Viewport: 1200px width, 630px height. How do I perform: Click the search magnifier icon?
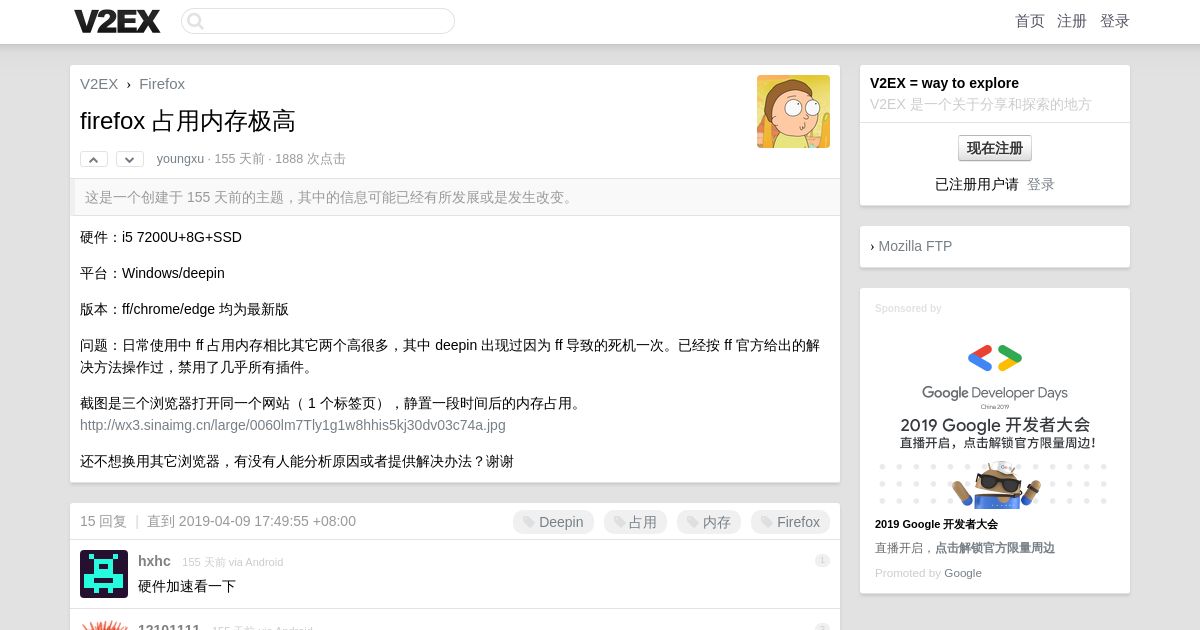pos(196,21)
